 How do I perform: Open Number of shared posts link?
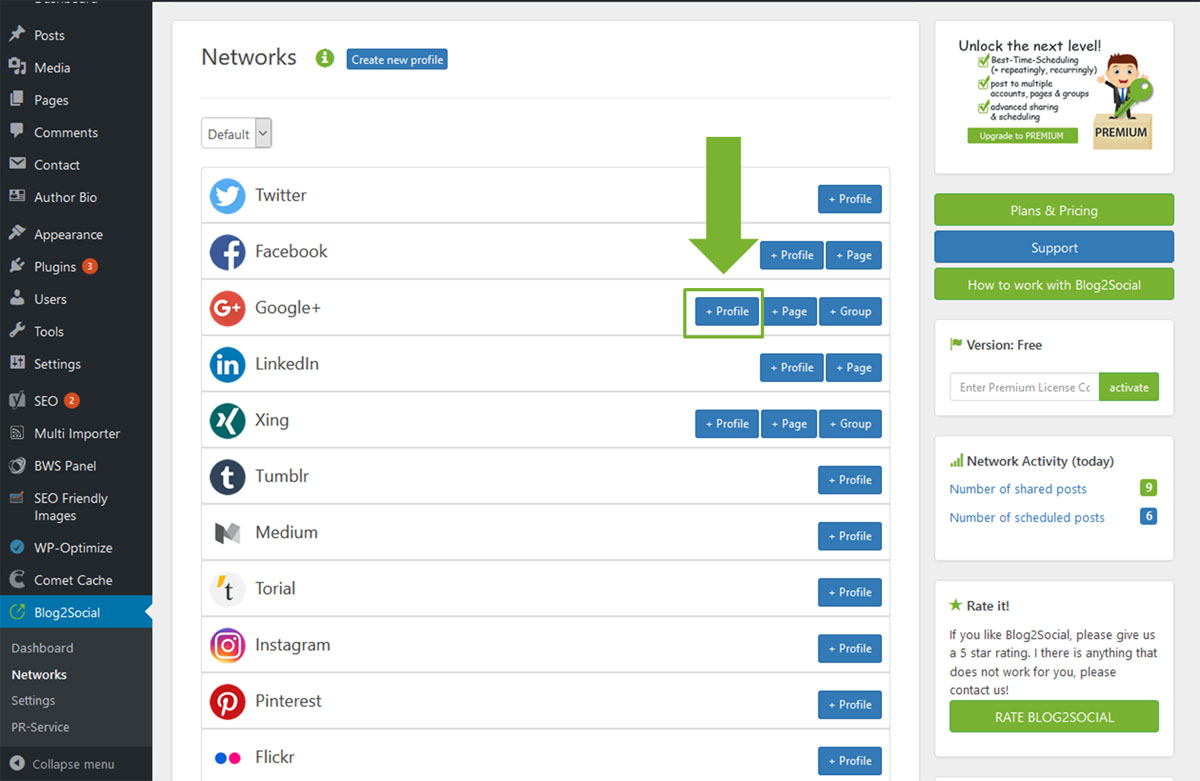coord(1018,489)
